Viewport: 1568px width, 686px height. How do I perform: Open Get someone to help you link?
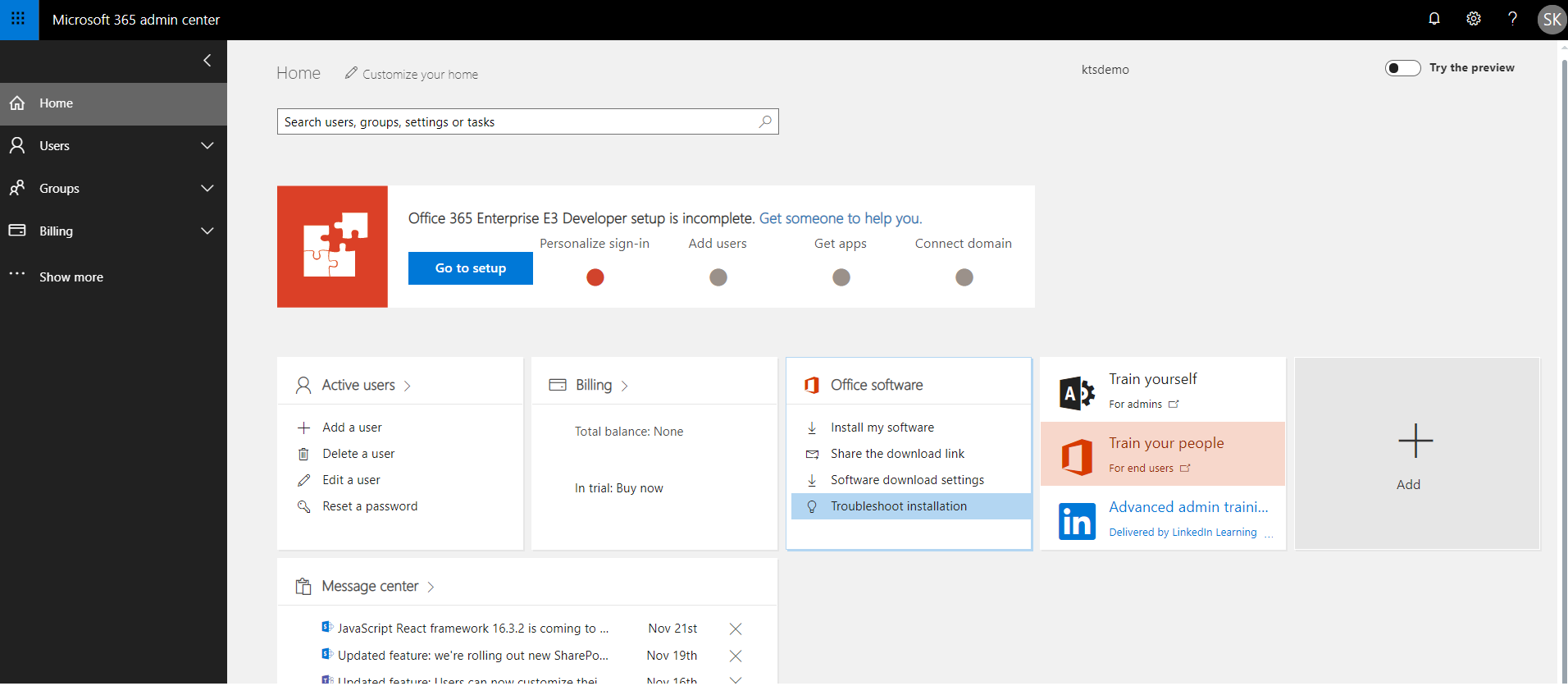click(841, 218)
